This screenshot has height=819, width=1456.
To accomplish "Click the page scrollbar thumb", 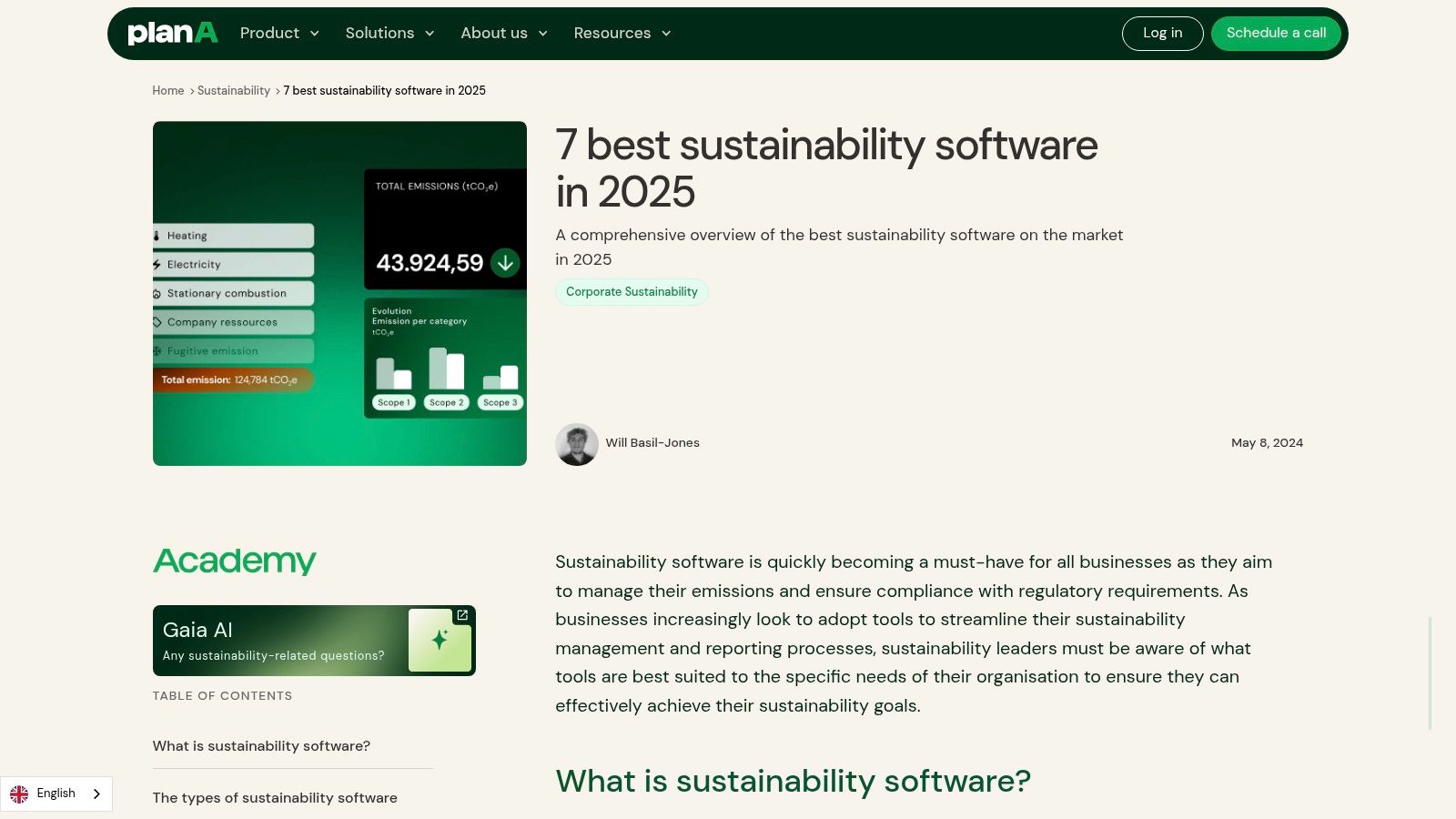I will click(x=1431, y=673).
